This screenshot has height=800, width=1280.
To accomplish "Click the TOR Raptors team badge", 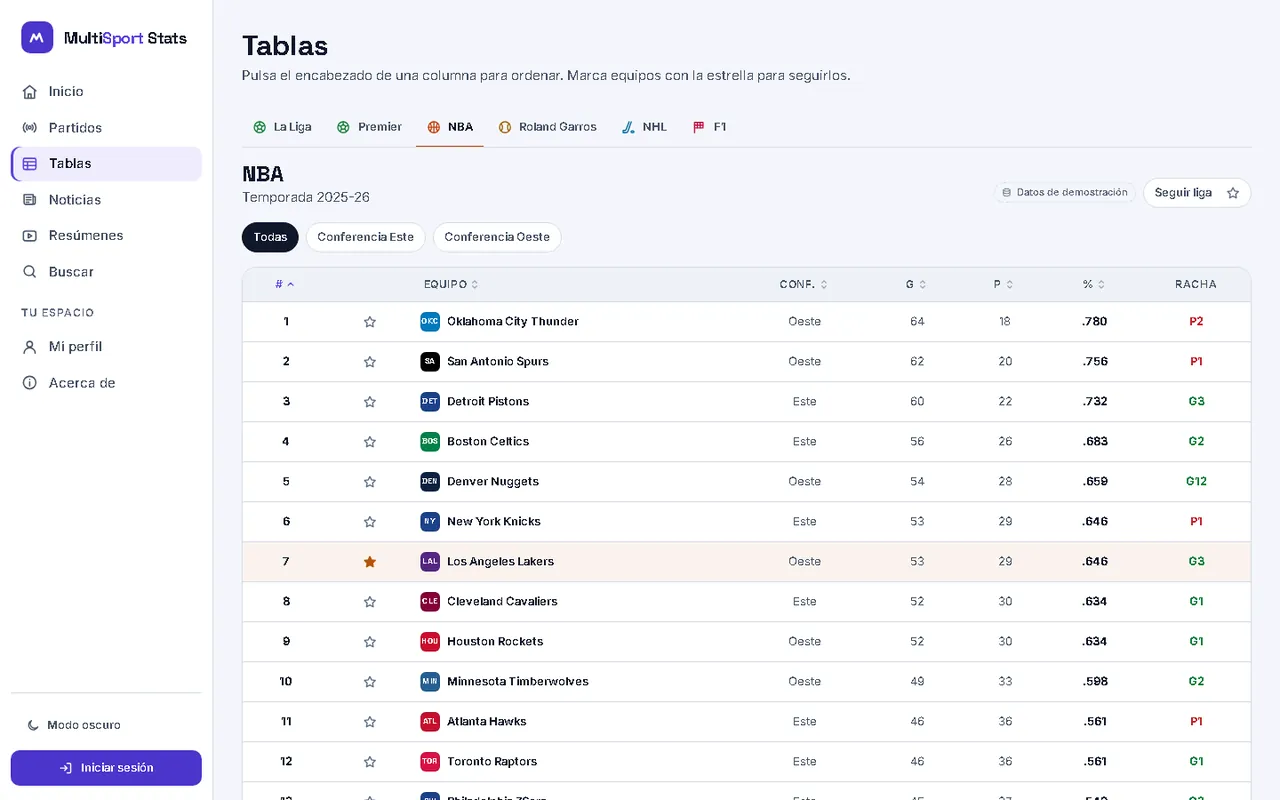I will [x=430, y=762].
